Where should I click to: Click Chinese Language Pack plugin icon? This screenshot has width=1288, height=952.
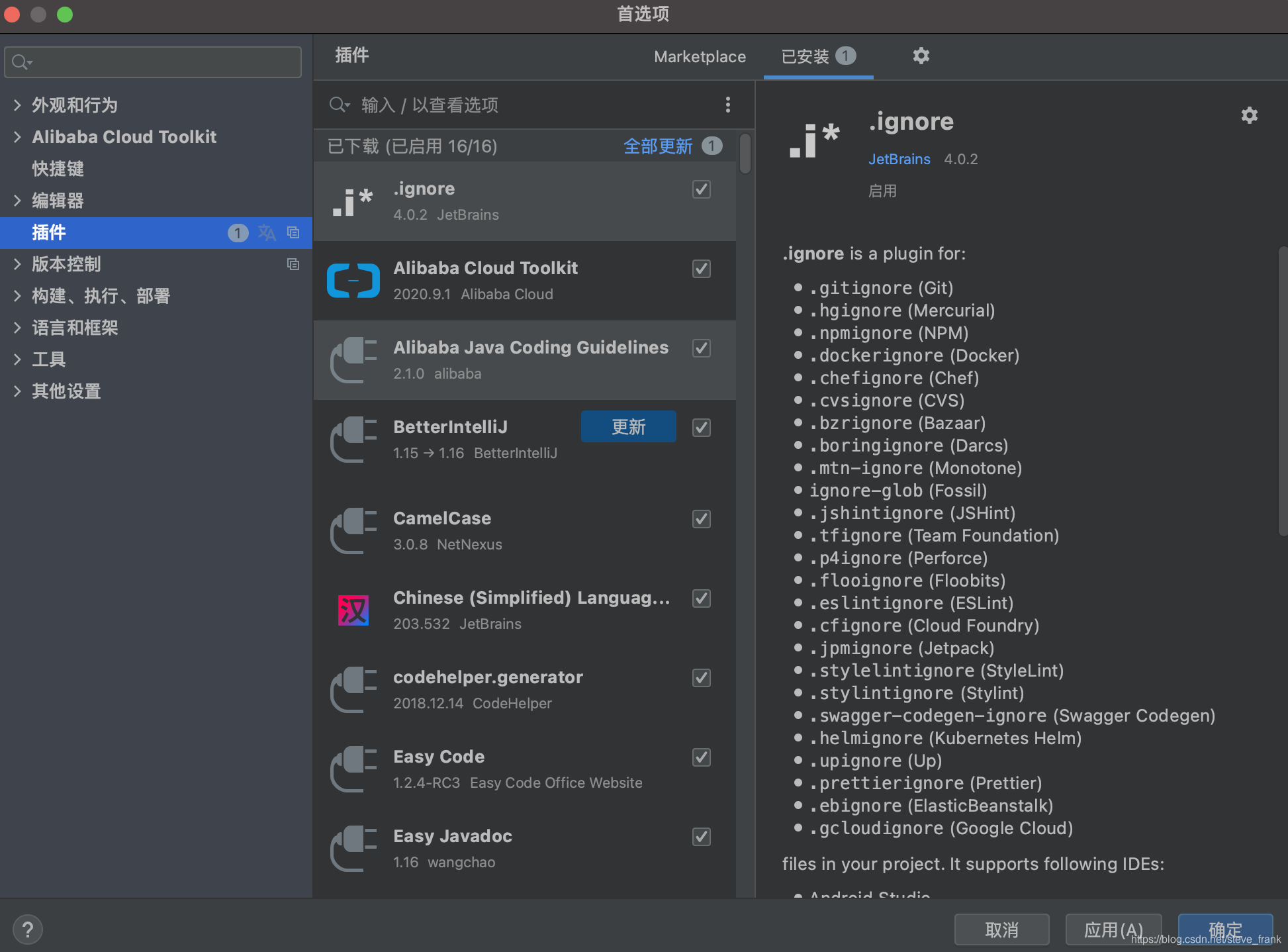353,610
